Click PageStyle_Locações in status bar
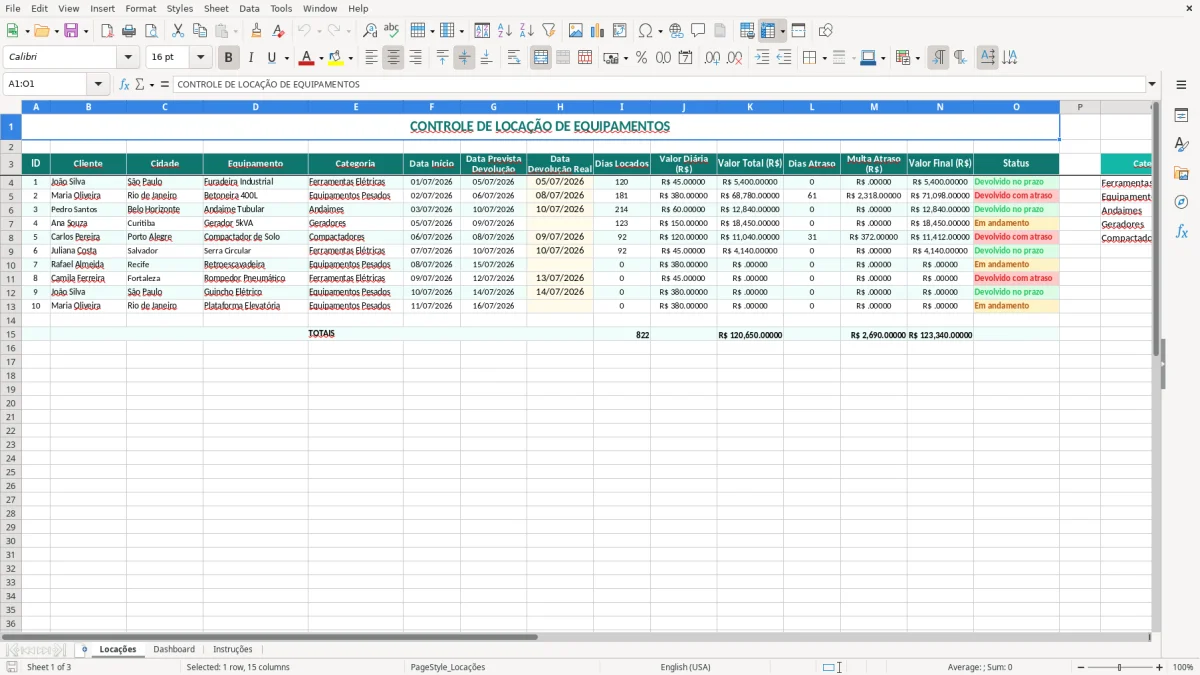 [x=448, y=667]
